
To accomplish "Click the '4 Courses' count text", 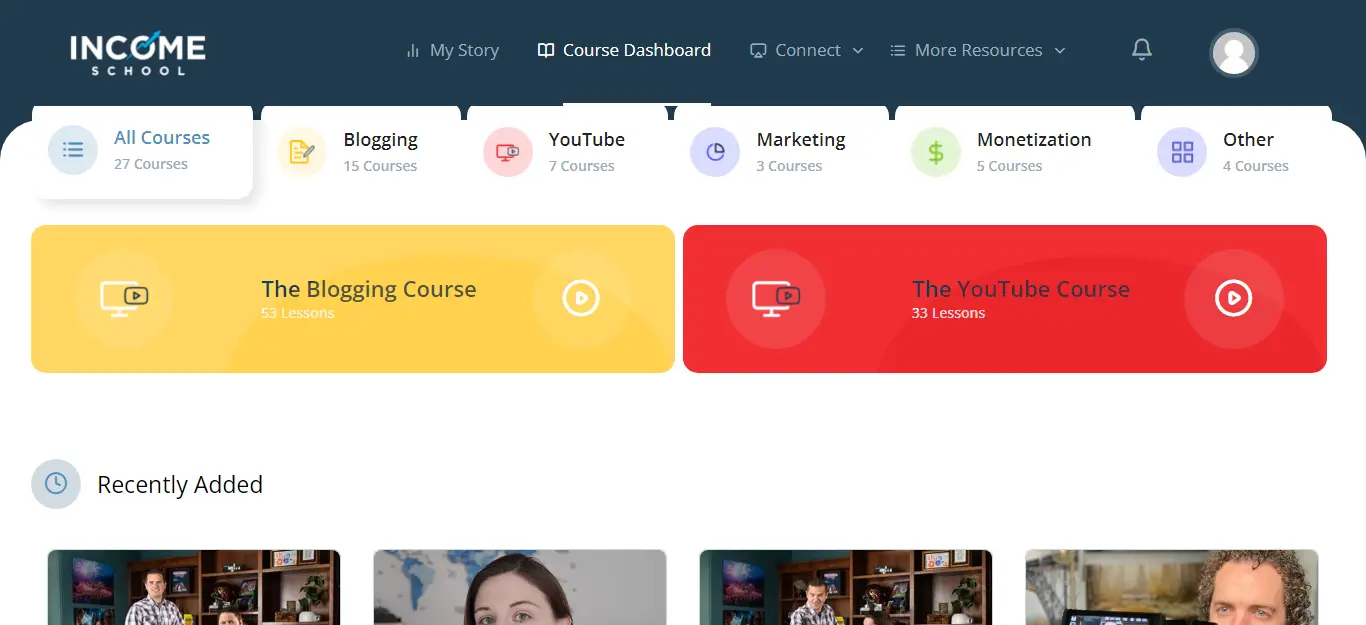I will pyautogui.click(x=1256, y=166).
